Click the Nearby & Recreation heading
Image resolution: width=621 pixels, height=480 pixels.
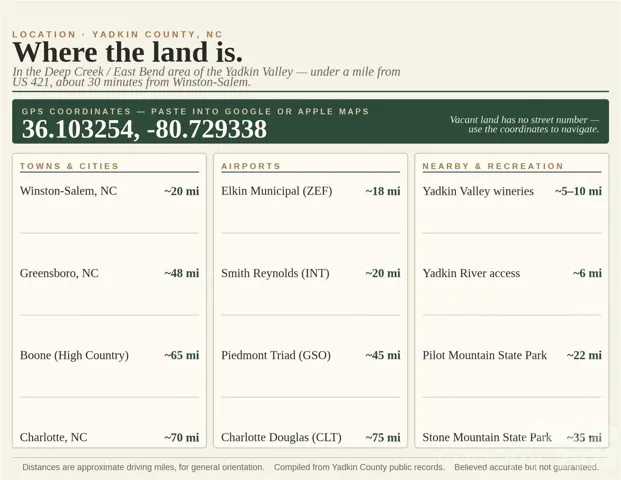click(493, 166)
